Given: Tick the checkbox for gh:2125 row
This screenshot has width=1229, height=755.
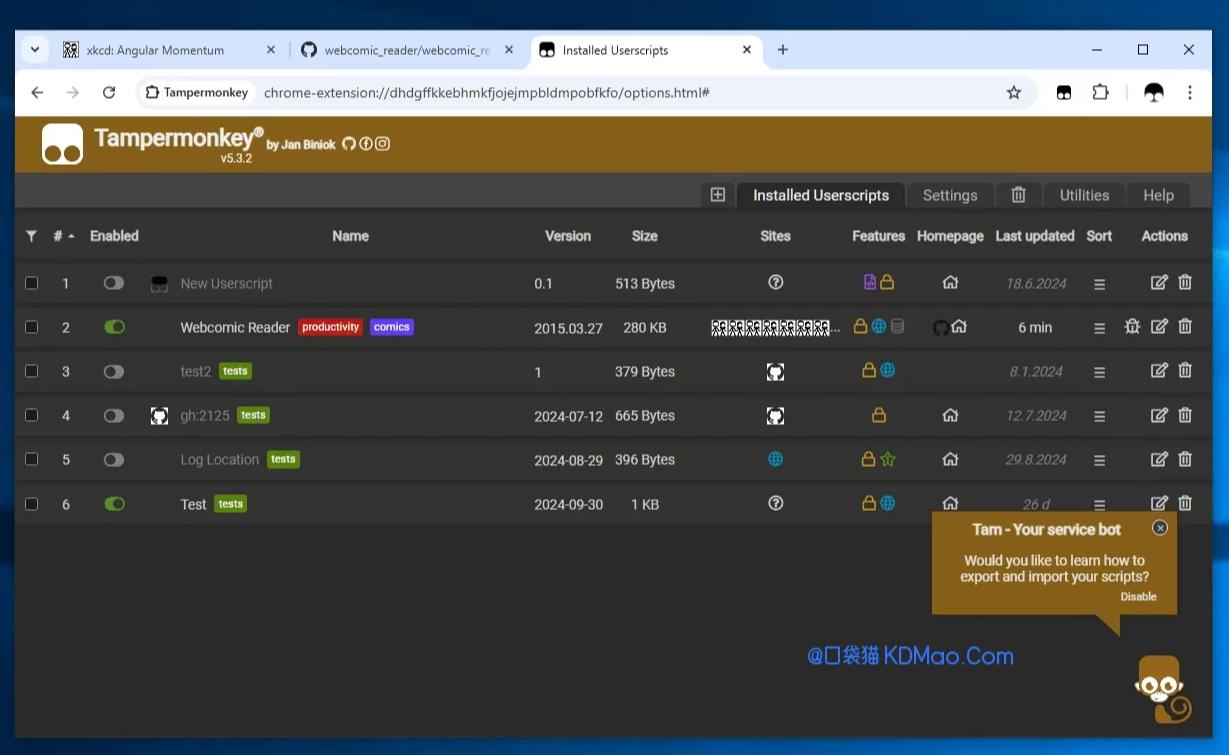Looking at the screenshot, I should pyautogui.click(x=31, y=415).
